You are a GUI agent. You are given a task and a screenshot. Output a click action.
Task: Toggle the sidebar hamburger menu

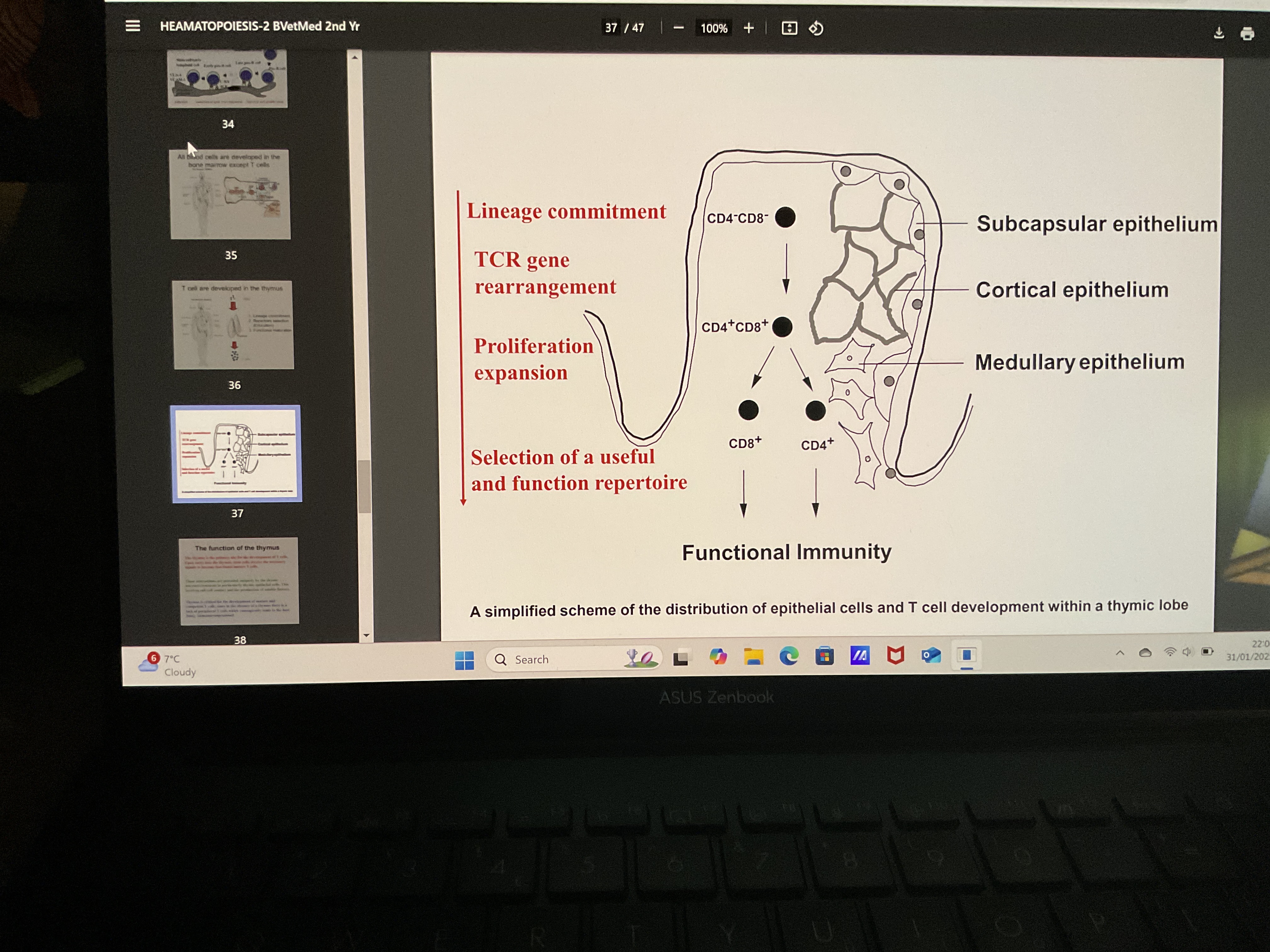point(133,26)
